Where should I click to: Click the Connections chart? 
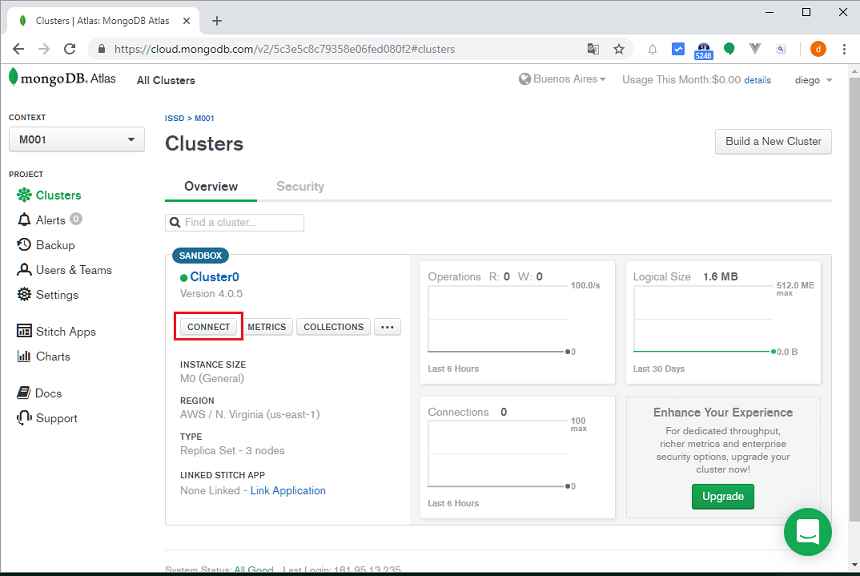coord(517,458)
